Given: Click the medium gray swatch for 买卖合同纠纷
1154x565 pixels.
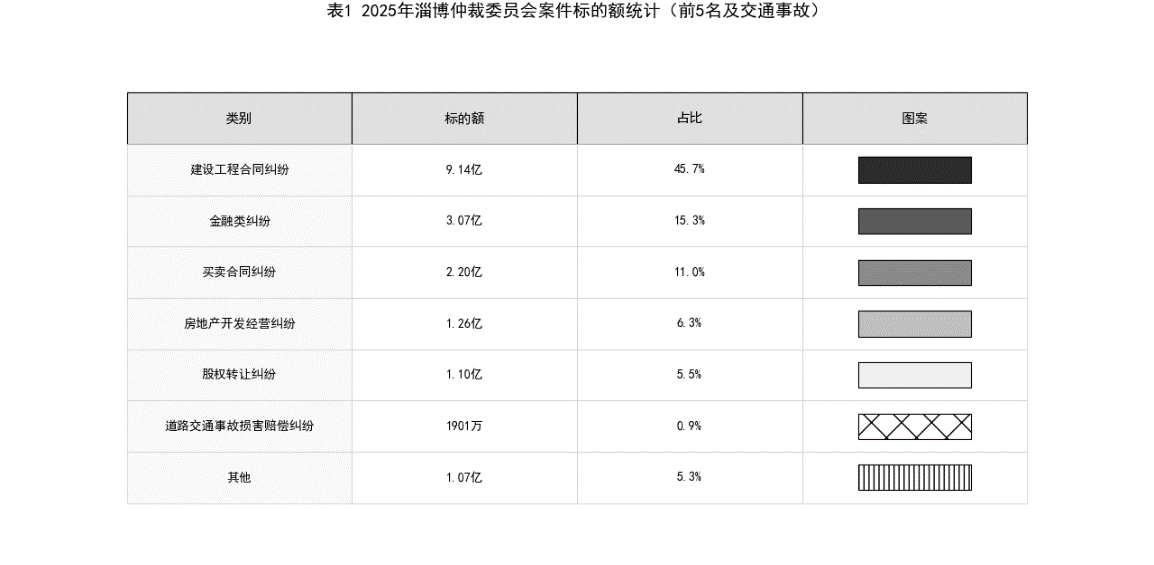Looking at the screenshot, I should [x=914, y=273].
